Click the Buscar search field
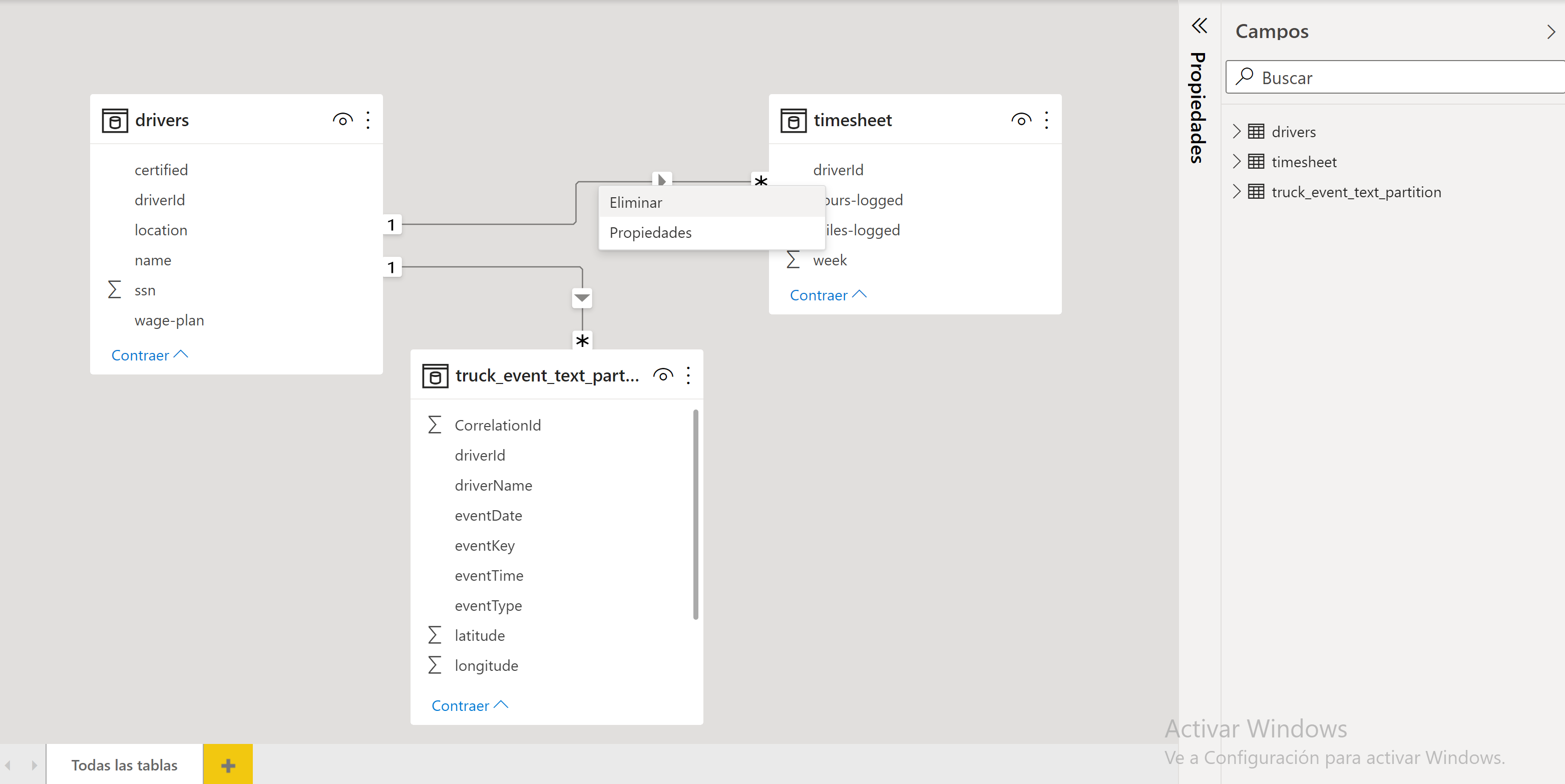1565x784 pixels. (1395, 77)
